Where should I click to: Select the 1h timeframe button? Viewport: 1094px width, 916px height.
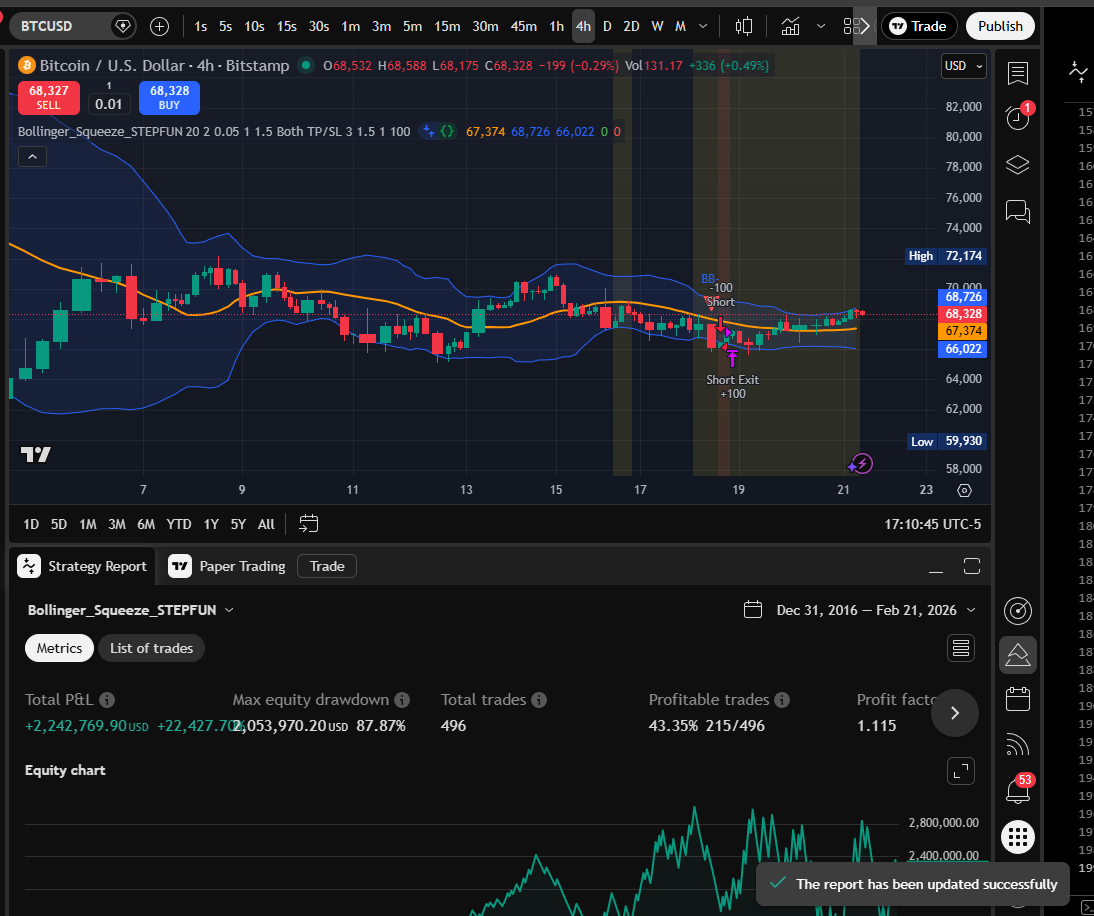(556, 26)
